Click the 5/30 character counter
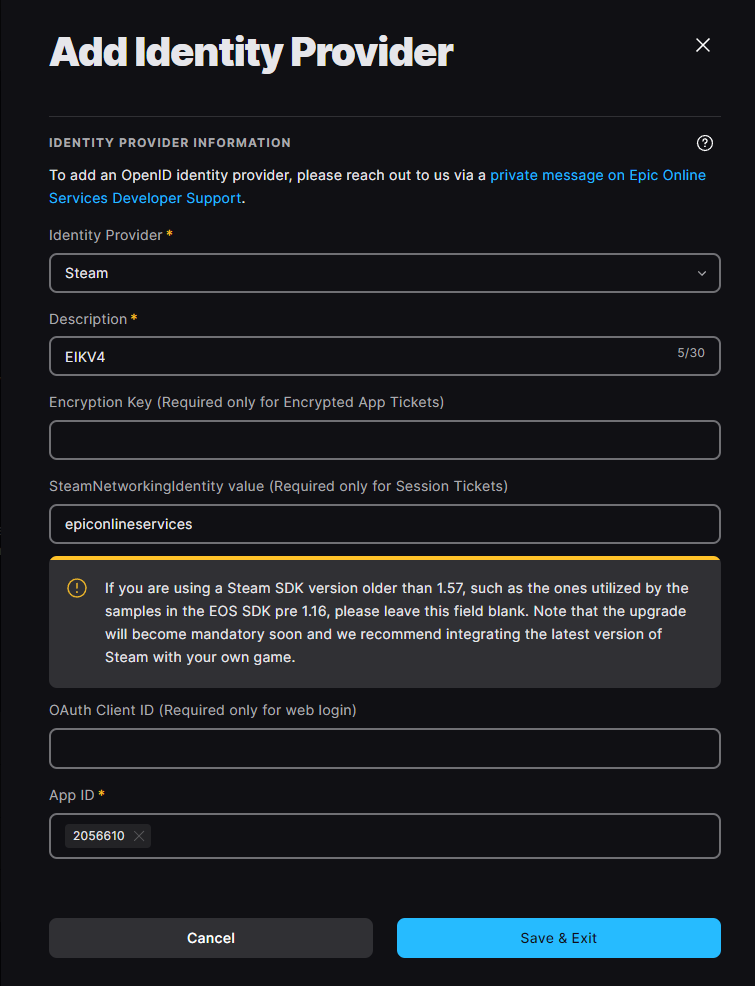 point(691,353)
